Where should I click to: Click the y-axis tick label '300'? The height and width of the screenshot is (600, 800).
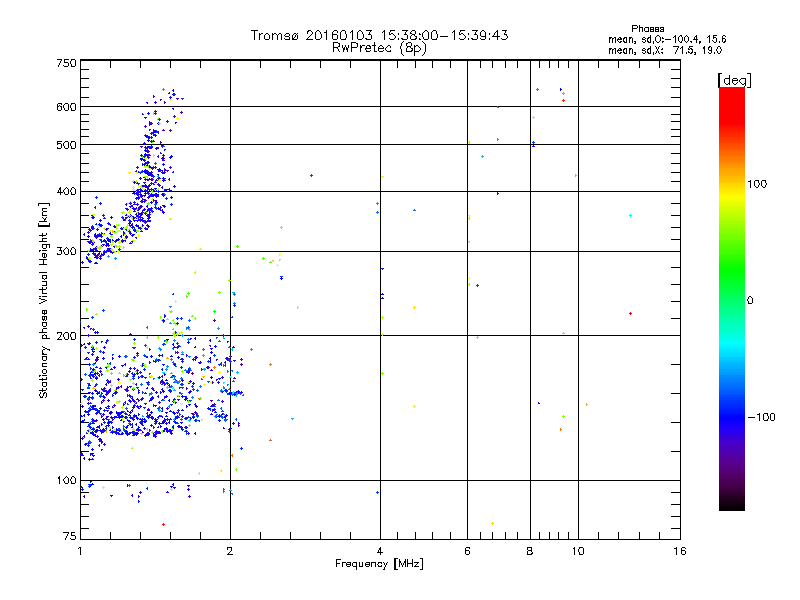(x=66, y=251)
